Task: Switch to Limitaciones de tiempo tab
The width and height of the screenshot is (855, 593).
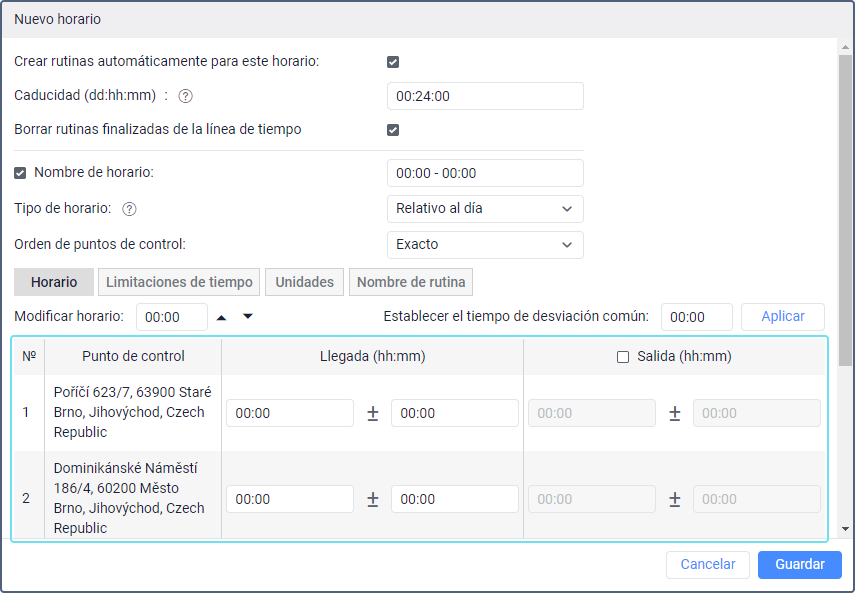Action: (179, 282)
